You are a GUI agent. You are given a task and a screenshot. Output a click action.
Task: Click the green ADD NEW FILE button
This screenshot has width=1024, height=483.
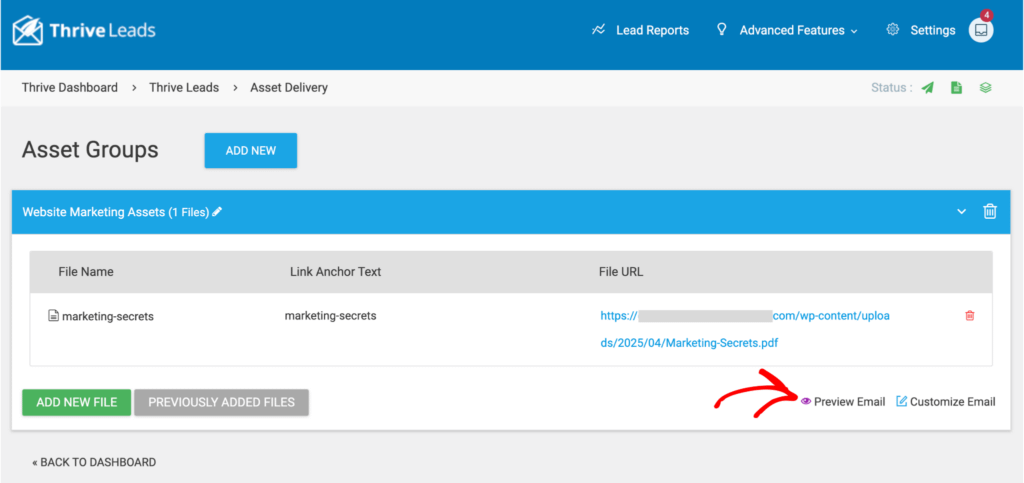click(77, 402)
